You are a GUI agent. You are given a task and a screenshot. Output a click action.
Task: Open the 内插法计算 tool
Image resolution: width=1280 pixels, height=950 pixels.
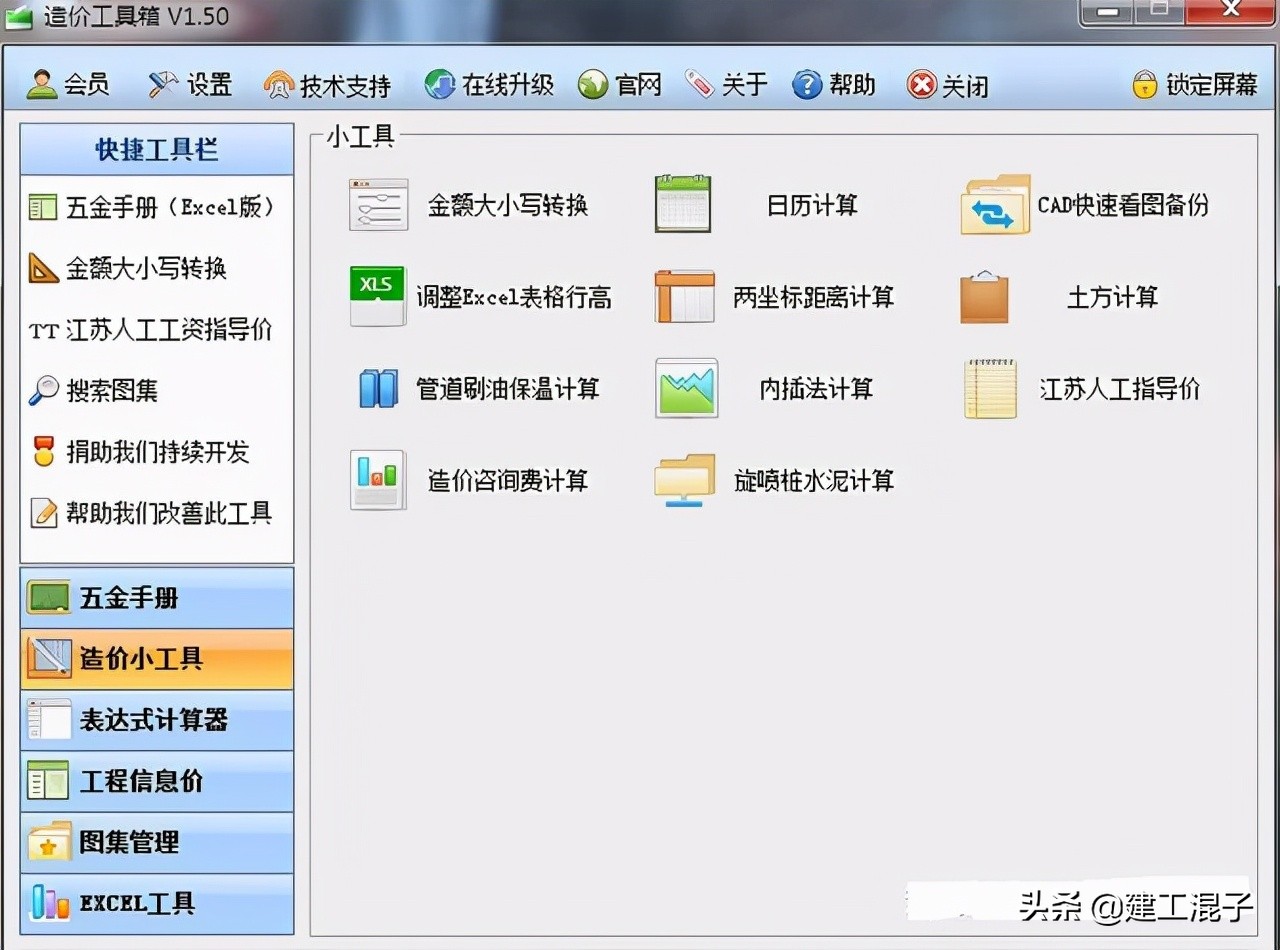pos(816,389)
